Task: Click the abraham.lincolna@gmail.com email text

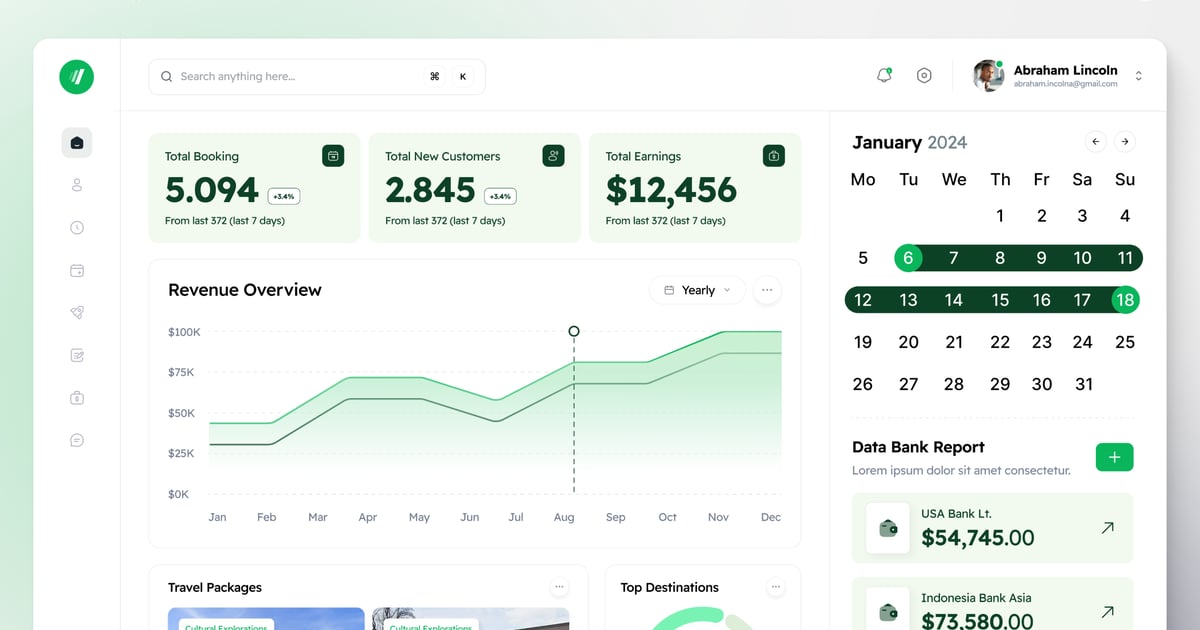Action: pos(1065,85)
